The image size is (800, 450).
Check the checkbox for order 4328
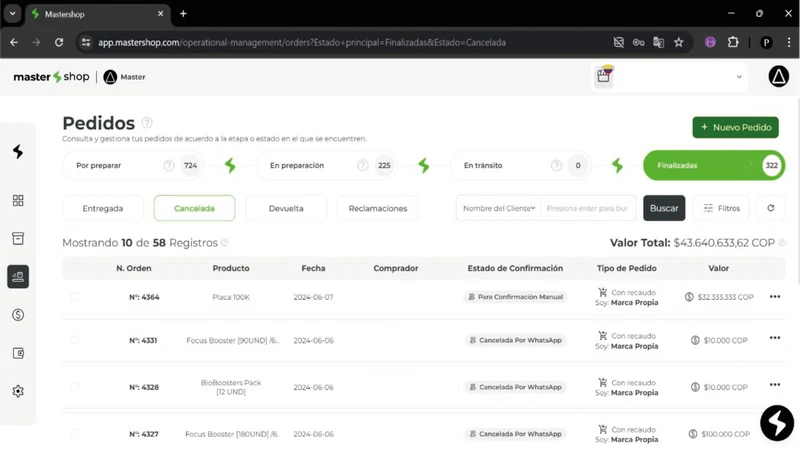tap(74, 387)
